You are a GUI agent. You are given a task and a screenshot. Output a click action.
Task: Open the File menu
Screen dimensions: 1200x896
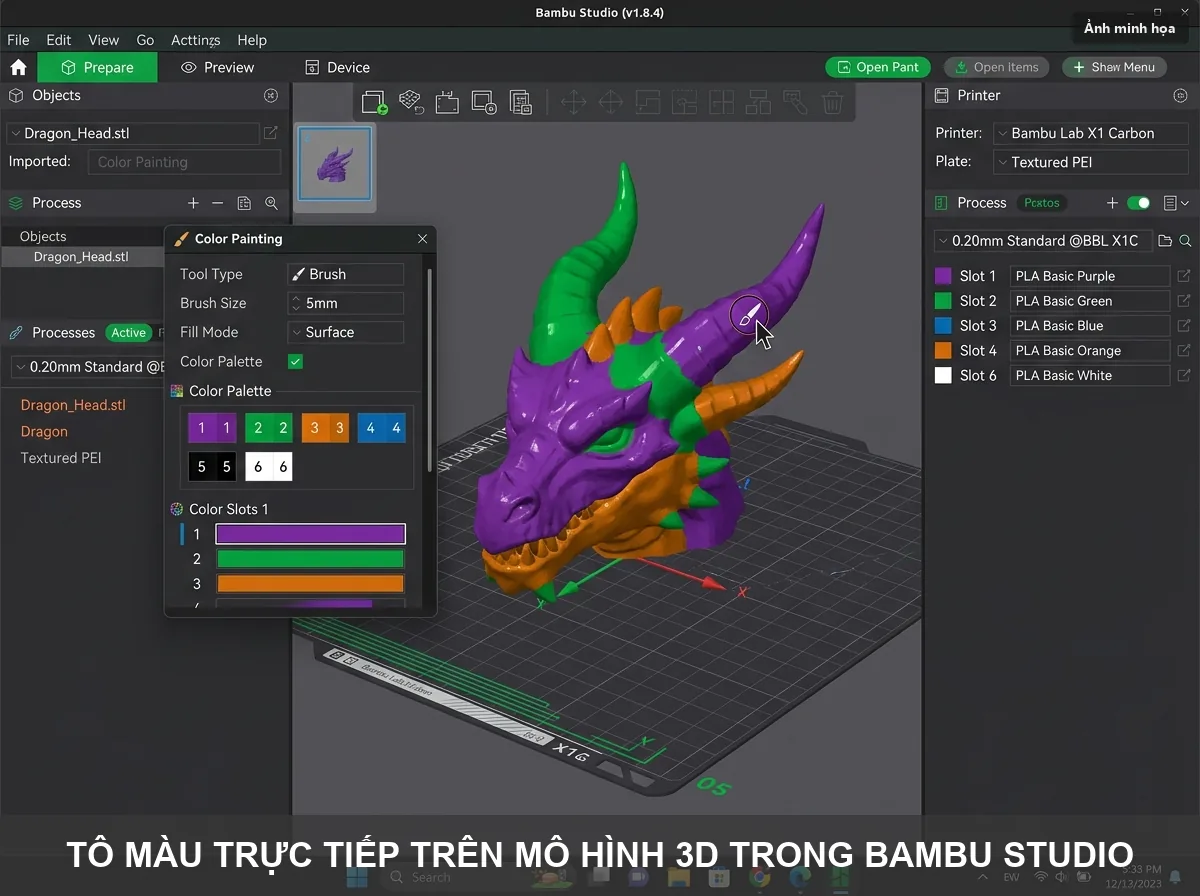(x=18, y=40)
